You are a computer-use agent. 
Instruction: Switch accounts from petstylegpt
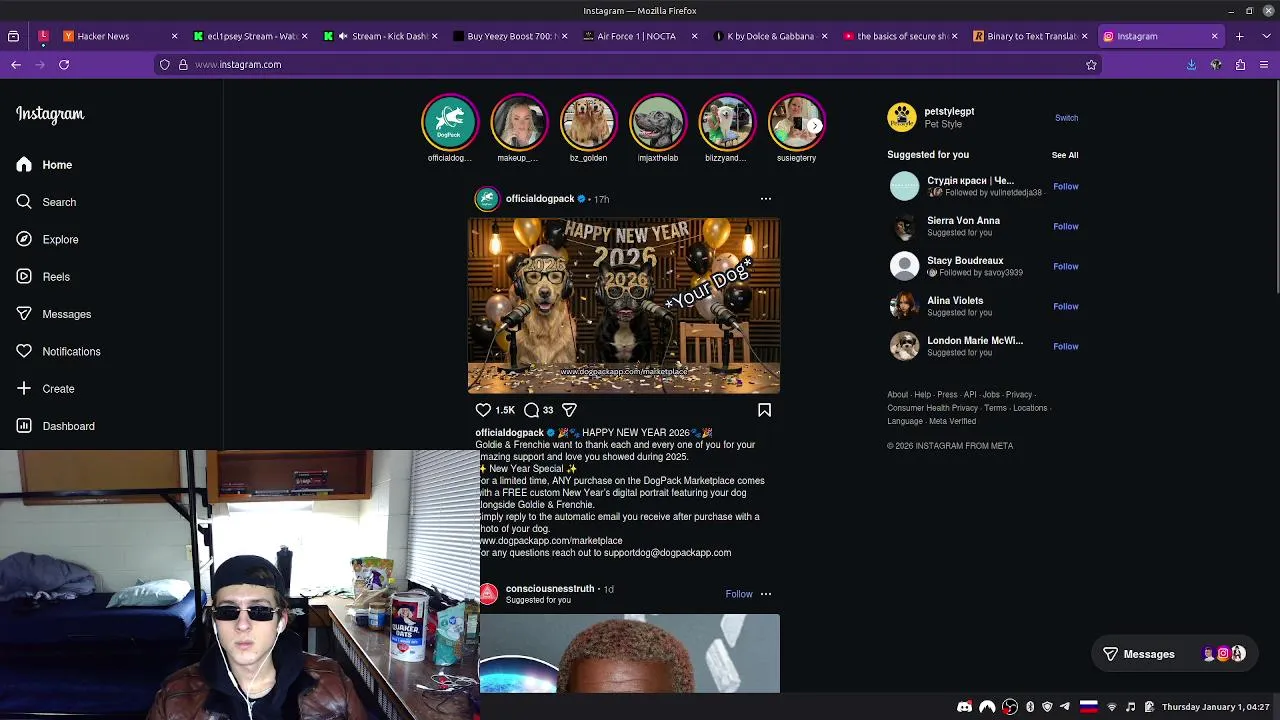[x=1066, y=118]
